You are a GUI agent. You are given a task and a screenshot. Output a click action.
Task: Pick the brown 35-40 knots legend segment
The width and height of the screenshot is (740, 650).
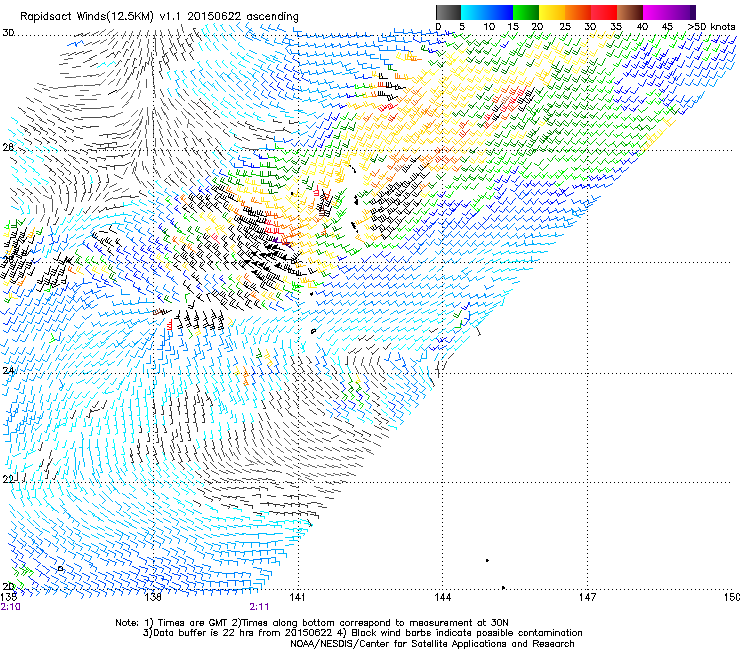click(630, 12)
